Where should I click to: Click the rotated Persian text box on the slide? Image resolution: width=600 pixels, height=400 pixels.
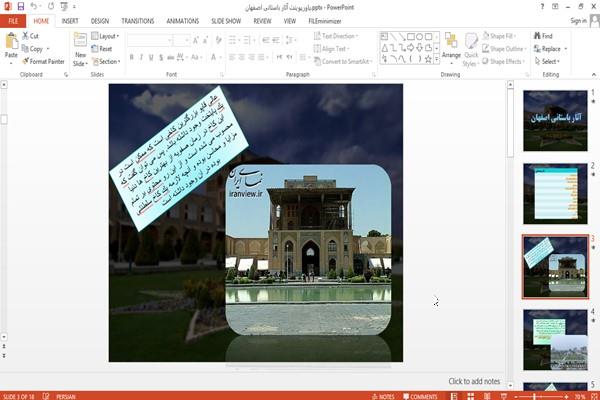[x=179, y=158]
